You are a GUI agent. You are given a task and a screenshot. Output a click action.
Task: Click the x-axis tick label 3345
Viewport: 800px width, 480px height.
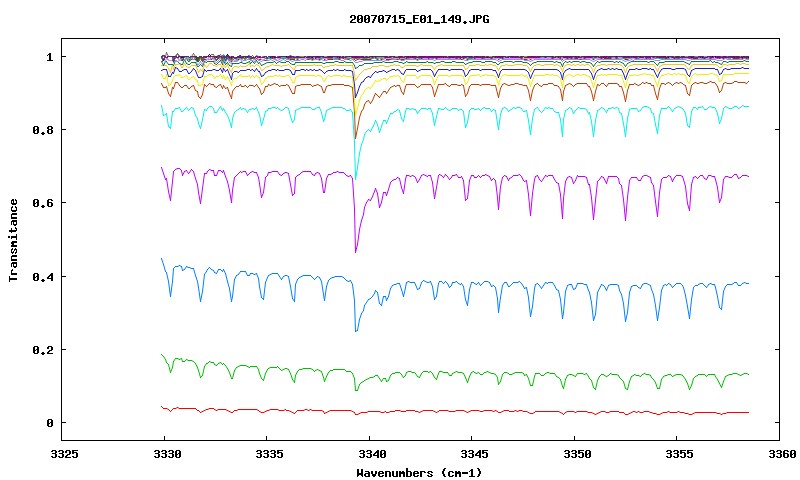point(475,454)
